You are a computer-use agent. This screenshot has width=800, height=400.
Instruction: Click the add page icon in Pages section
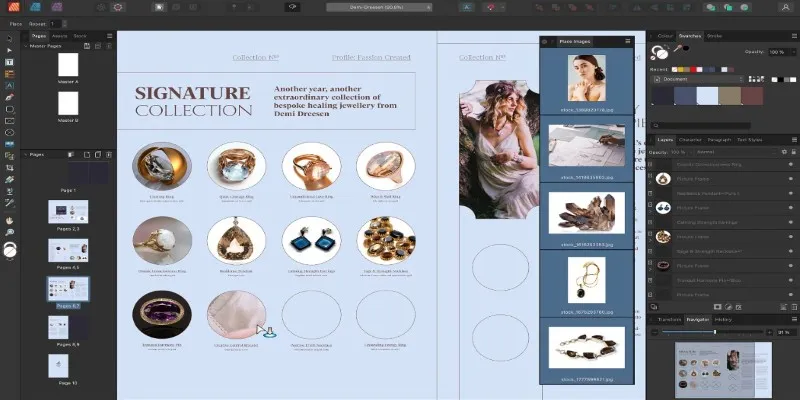click(x=87, y=155)
